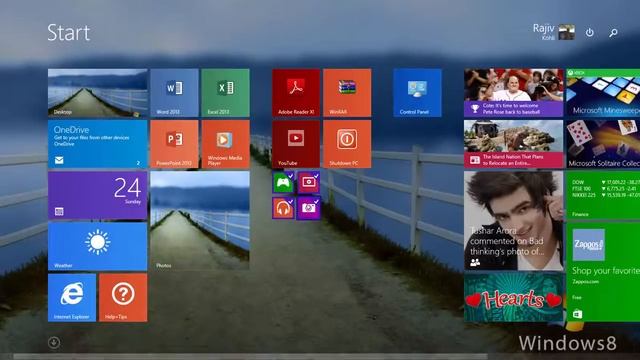Launch Word 2013 tile
Viewport: 640px width, 360px height.
coord(174,93)
